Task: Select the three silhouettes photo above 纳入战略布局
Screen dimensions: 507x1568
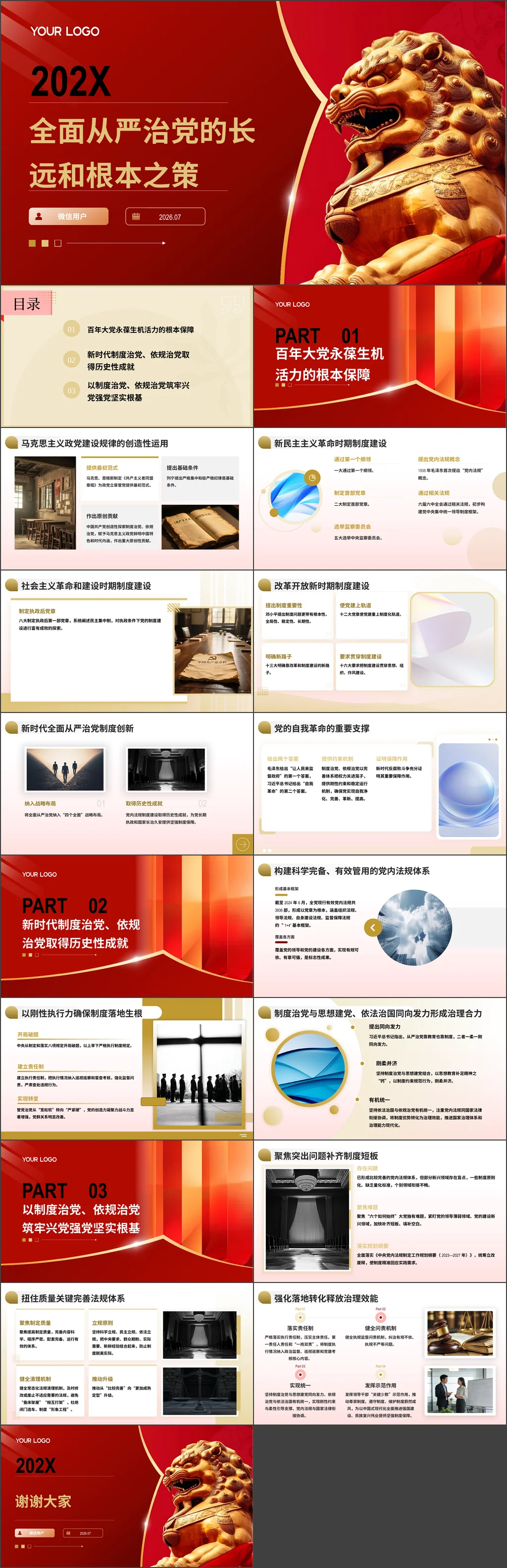Action: tap(64, 769)
